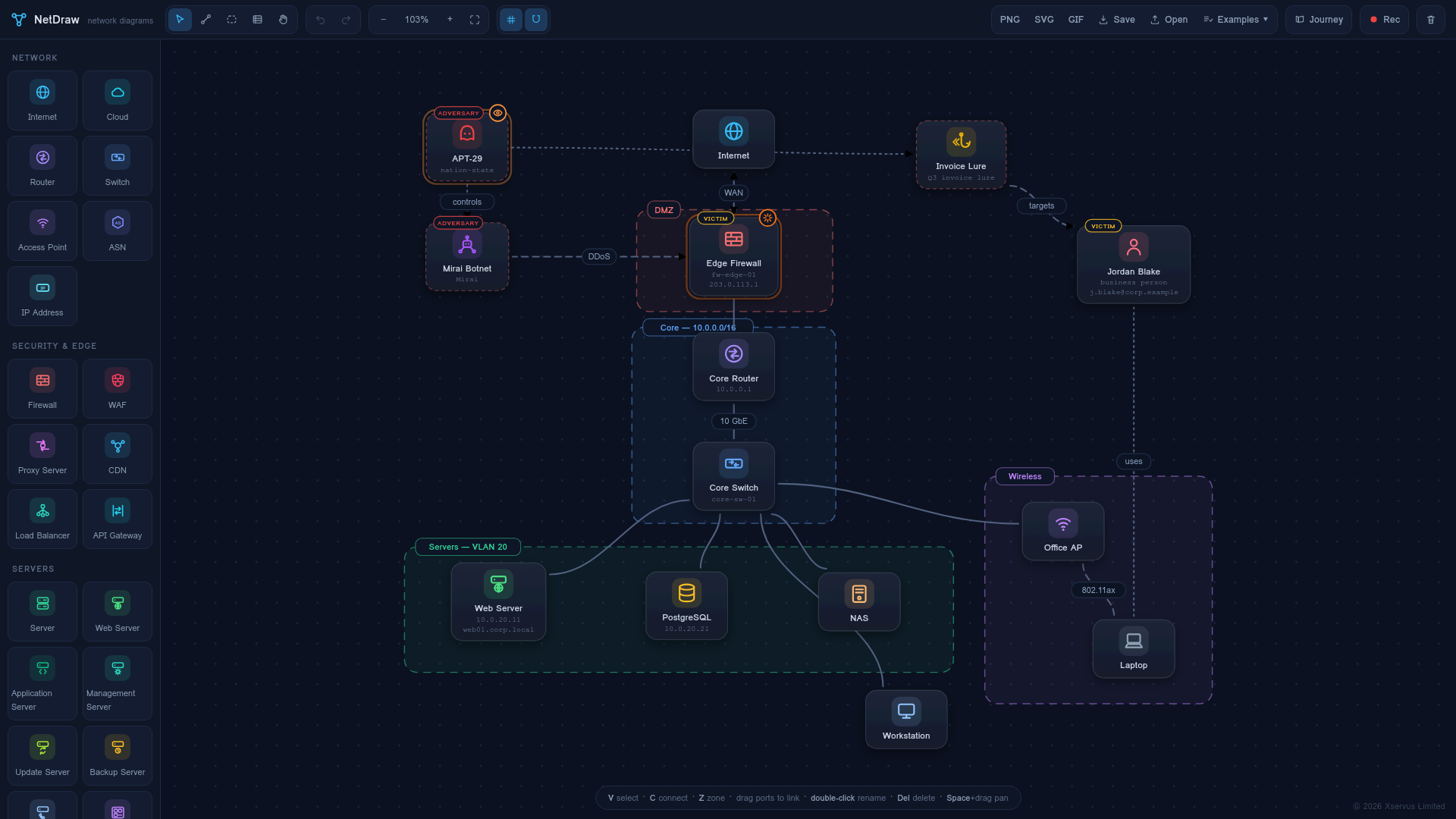The image size is (1456, 819).
Task: Select the Mirai Botnet node
Action: click(467, 257)
